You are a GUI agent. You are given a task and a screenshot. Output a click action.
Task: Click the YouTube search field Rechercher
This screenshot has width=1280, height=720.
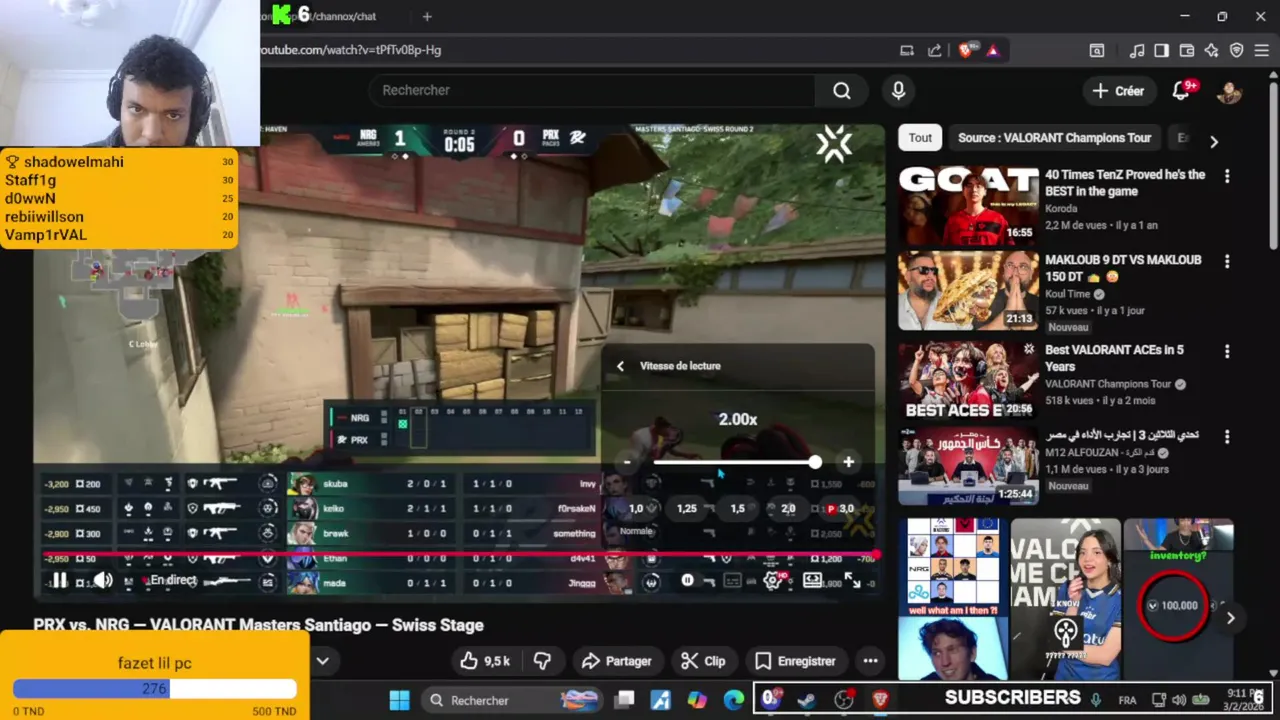tap(590, 90)
